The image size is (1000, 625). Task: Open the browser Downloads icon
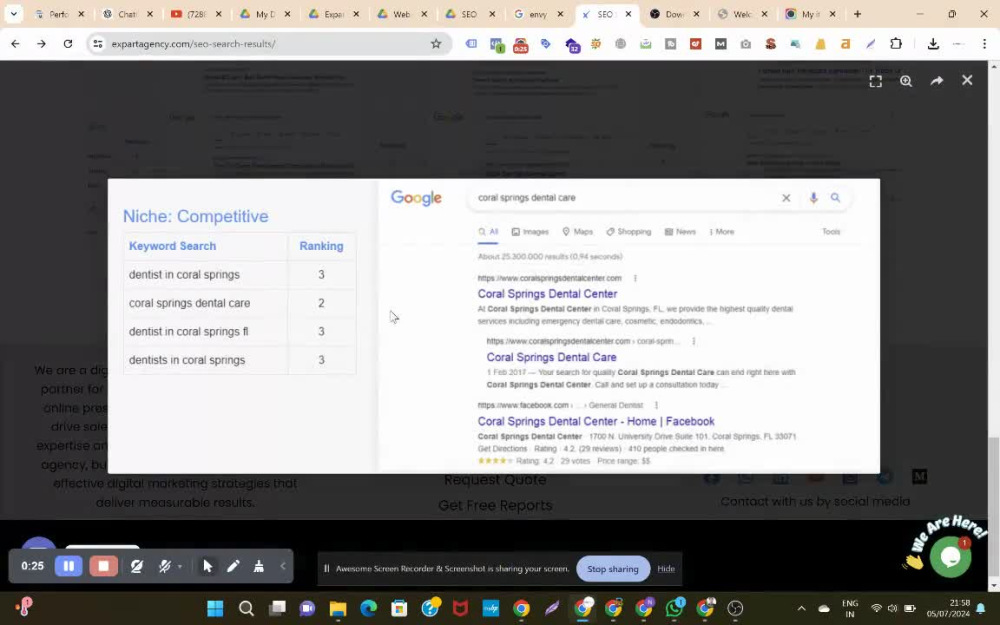(x=932, y=43)
